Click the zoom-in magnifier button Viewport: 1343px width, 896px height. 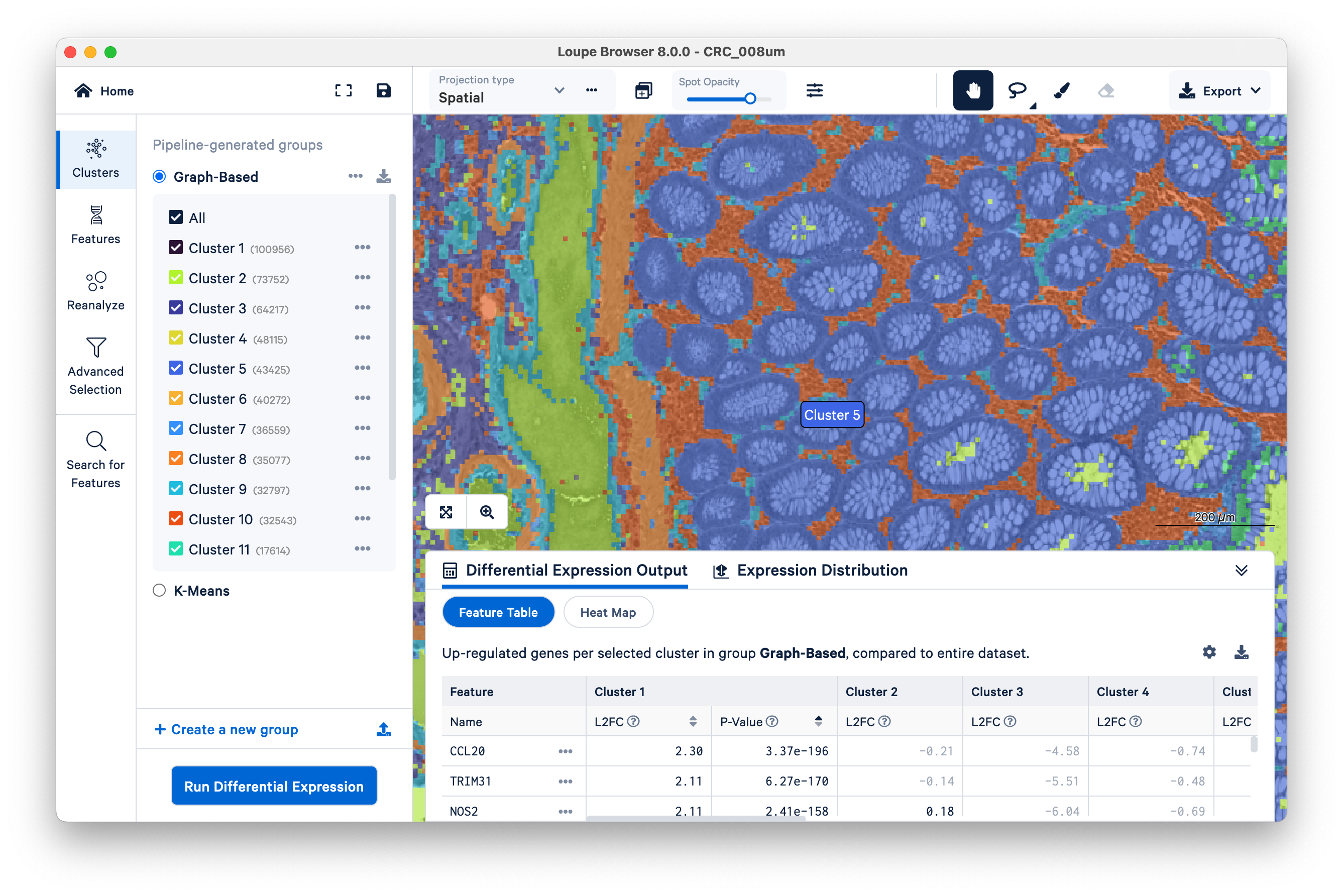click(x=487, y=512)
